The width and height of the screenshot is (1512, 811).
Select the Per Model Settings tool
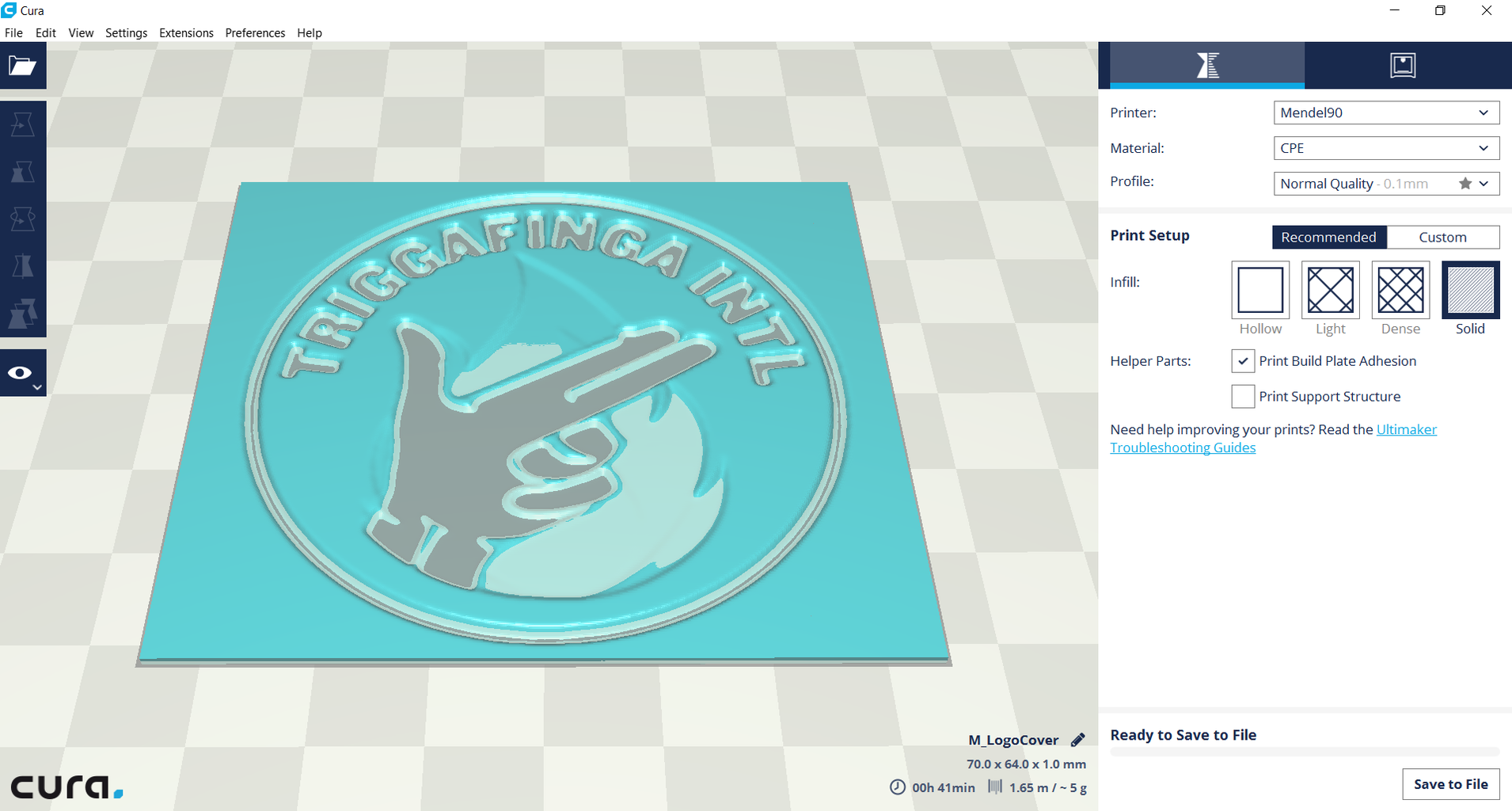pos(23,314)
